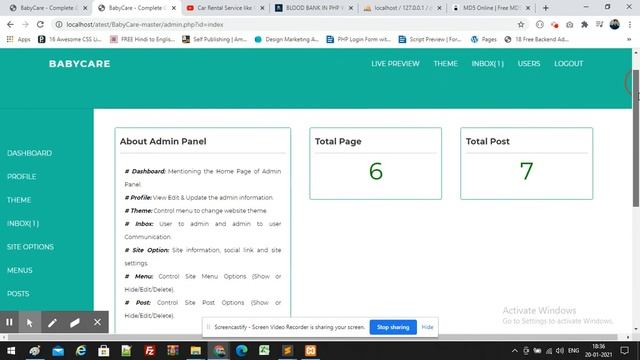Click the address bar URL field
Screen dimensions: 640x360
tap(286, 24)
